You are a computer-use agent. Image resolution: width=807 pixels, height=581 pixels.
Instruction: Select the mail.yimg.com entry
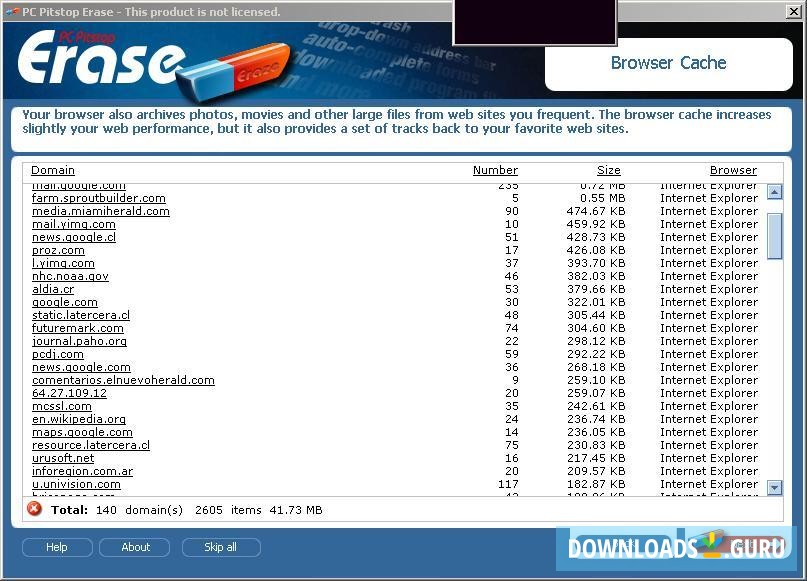74,224
